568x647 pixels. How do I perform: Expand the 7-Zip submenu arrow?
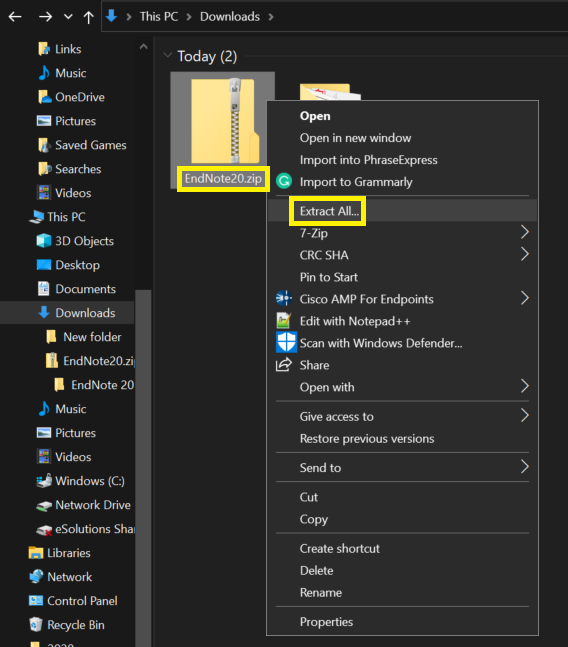coord(524,232)
